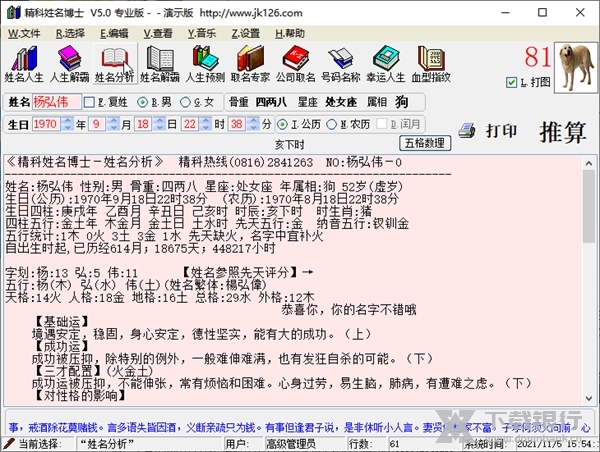This screenshot has height=452, width=600.
Task: Increase the hour value with the up arrow
Action: coord(206,121)
